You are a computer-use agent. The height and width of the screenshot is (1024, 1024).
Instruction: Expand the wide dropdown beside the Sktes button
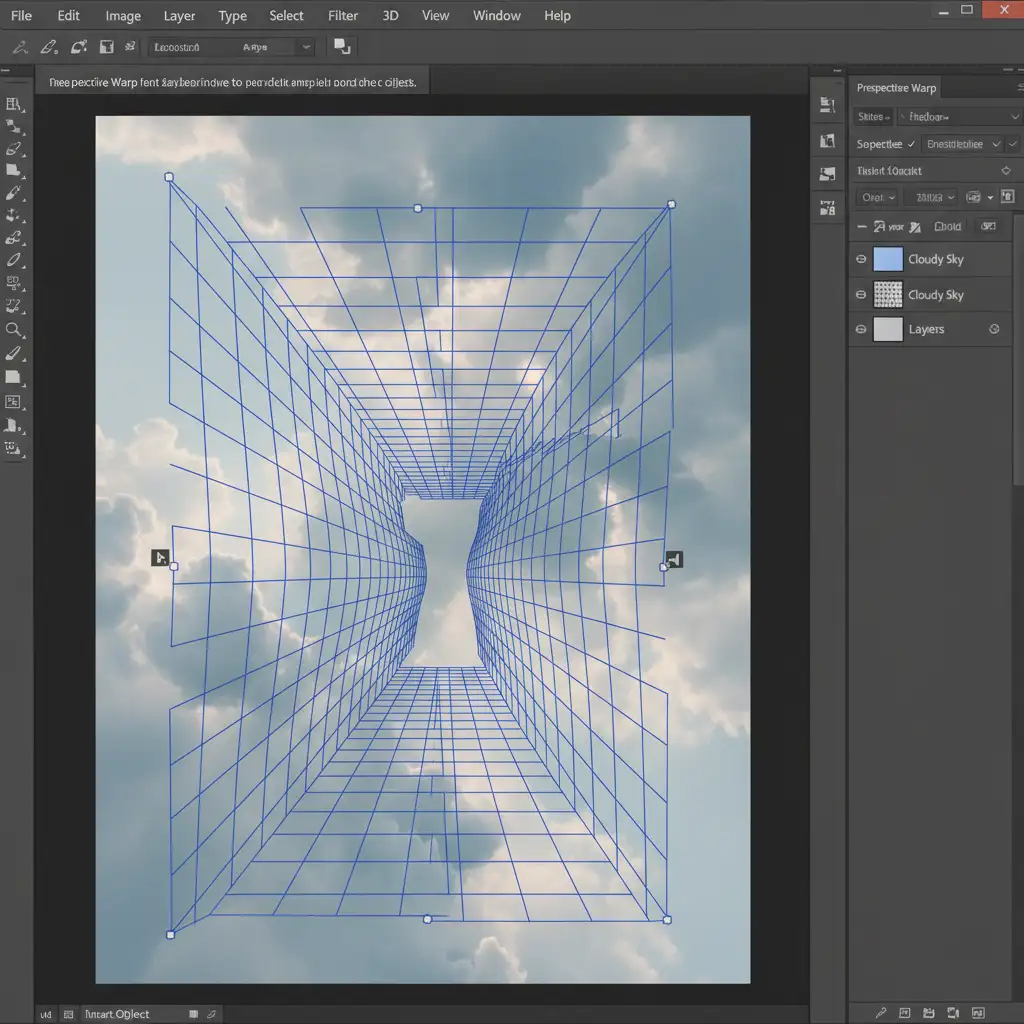click(x=960, y=117)
